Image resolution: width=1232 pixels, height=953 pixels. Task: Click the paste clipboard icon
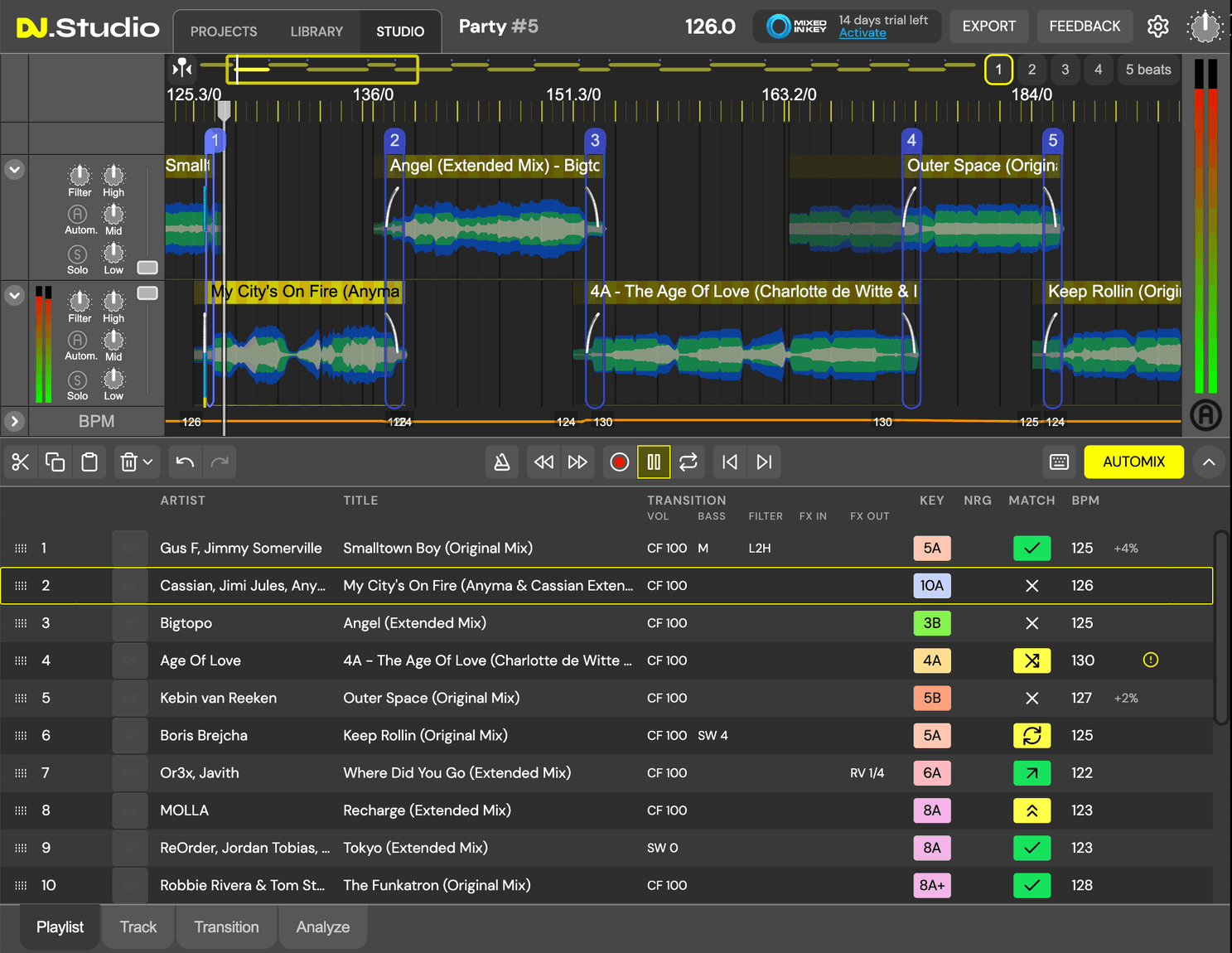(x=89, y=462)
